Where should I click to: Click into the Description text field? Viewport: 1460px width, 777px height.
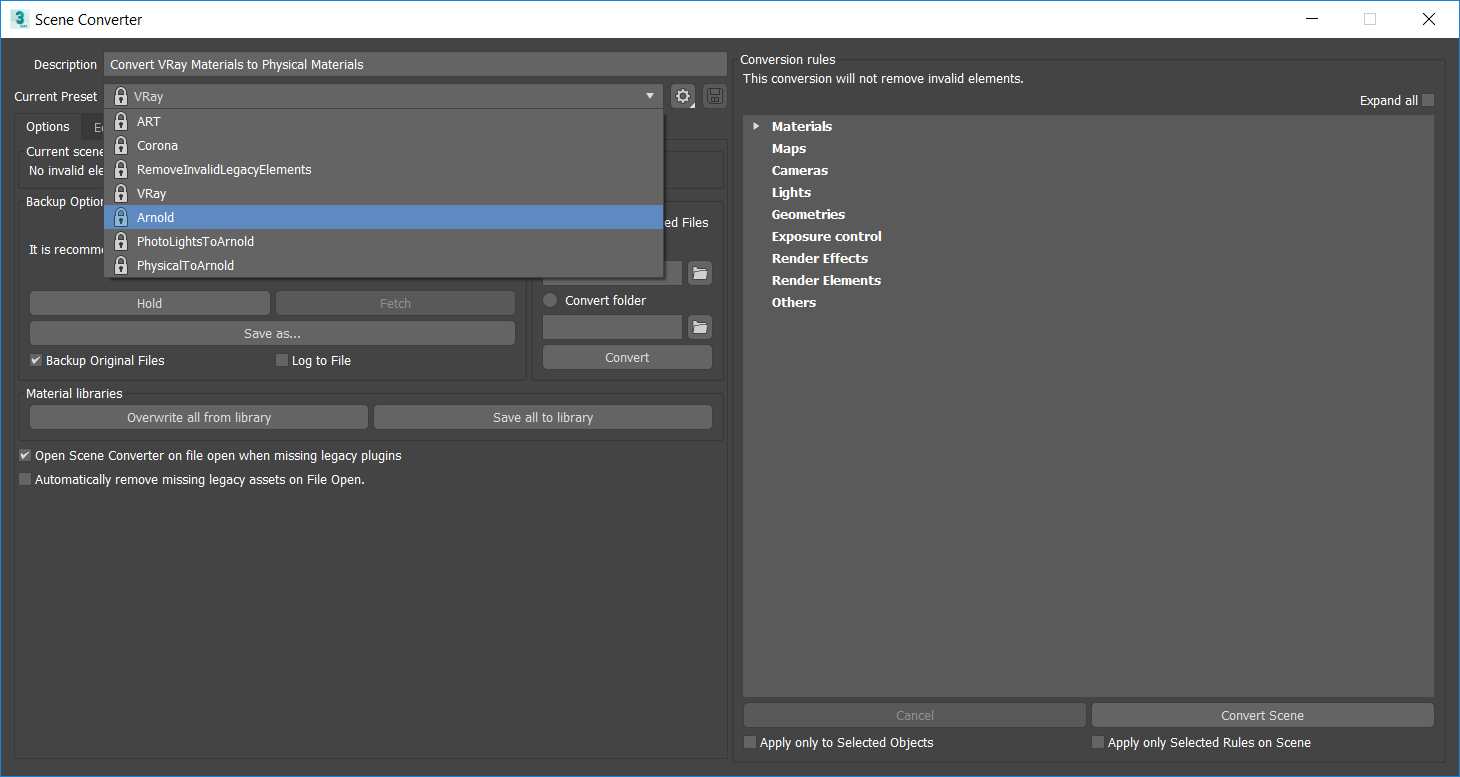(414, 64)
